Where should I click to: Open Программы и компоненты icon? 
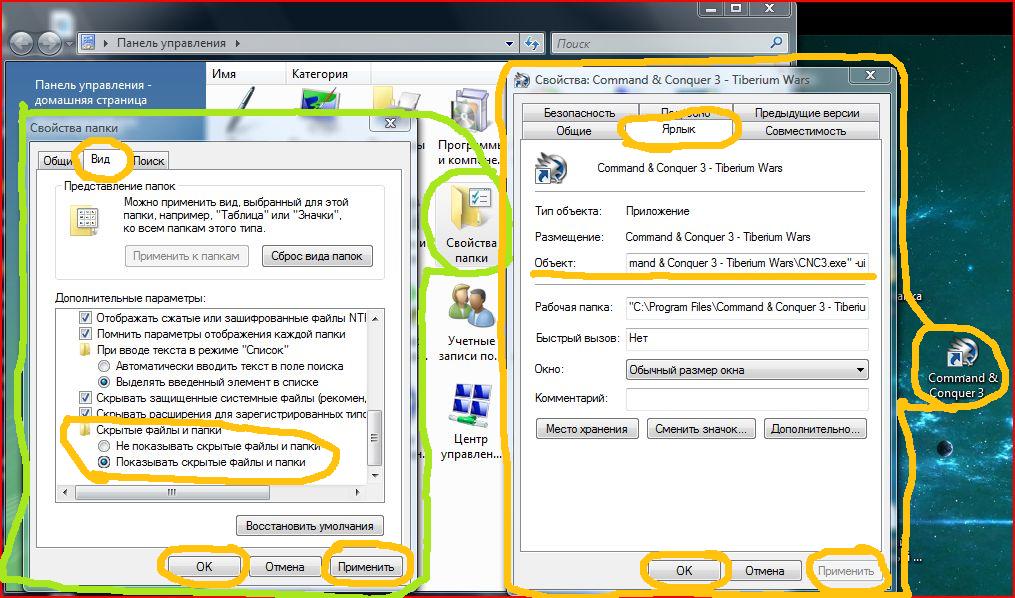[x=471, y=127]
